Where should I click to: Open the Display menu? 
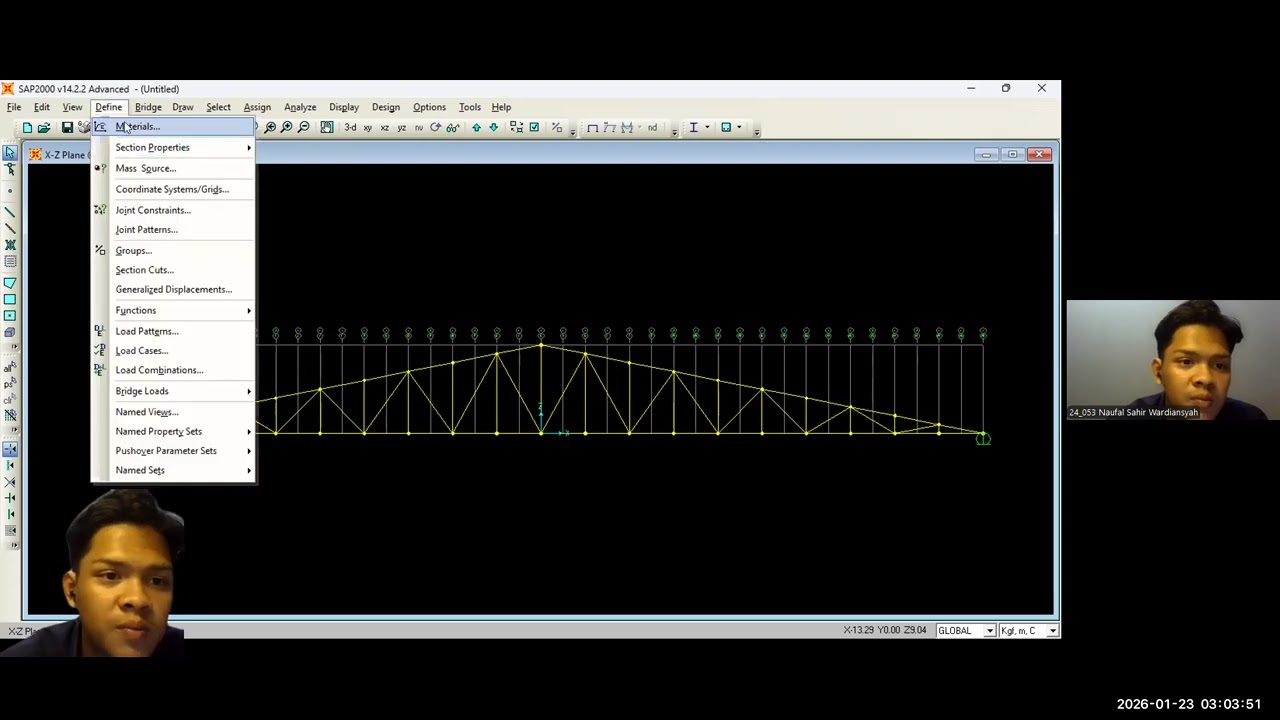click(344, 107)
